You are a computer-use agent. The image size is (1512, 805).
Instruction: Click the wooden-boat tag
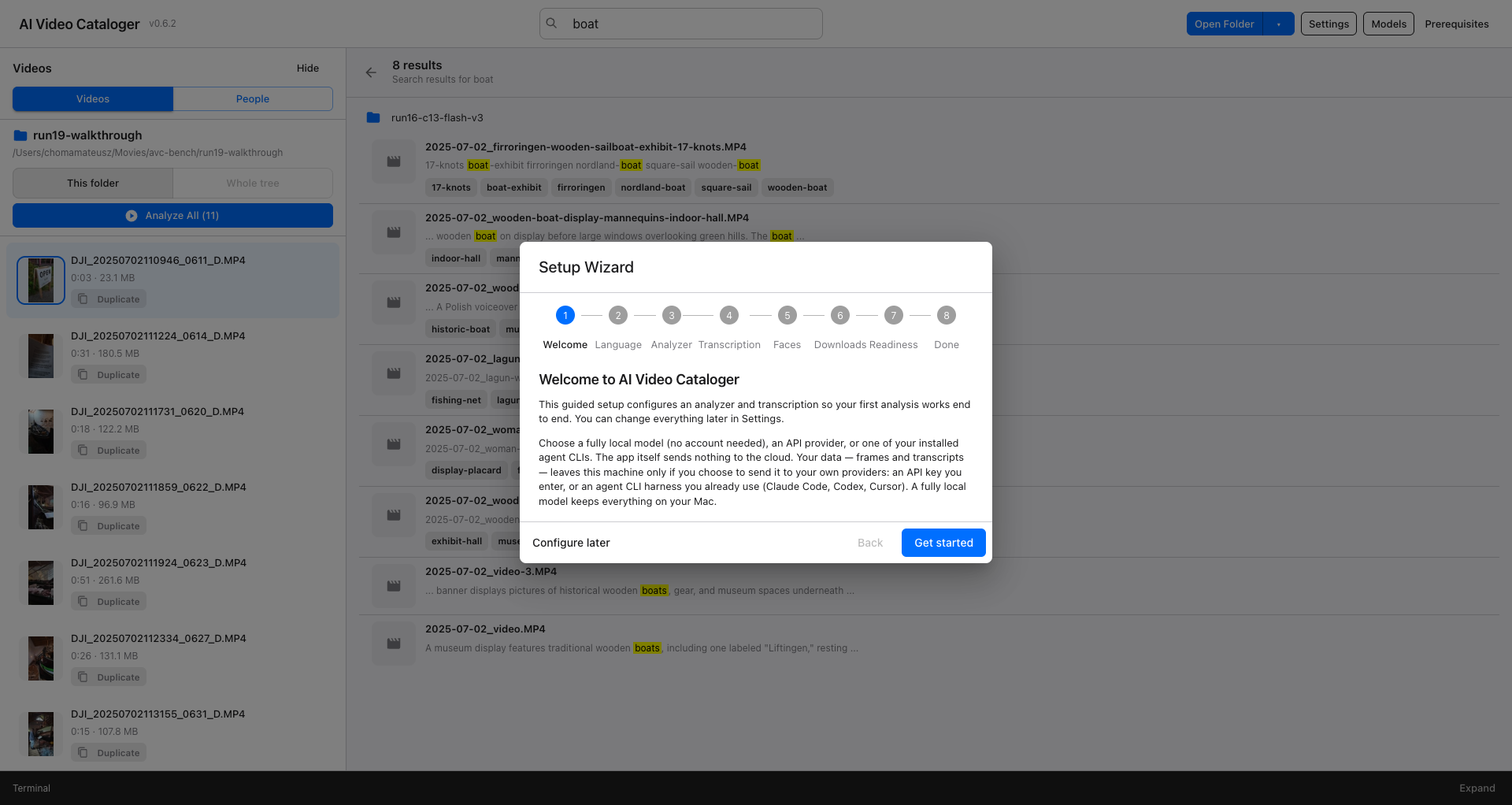(x=797, y=188)
